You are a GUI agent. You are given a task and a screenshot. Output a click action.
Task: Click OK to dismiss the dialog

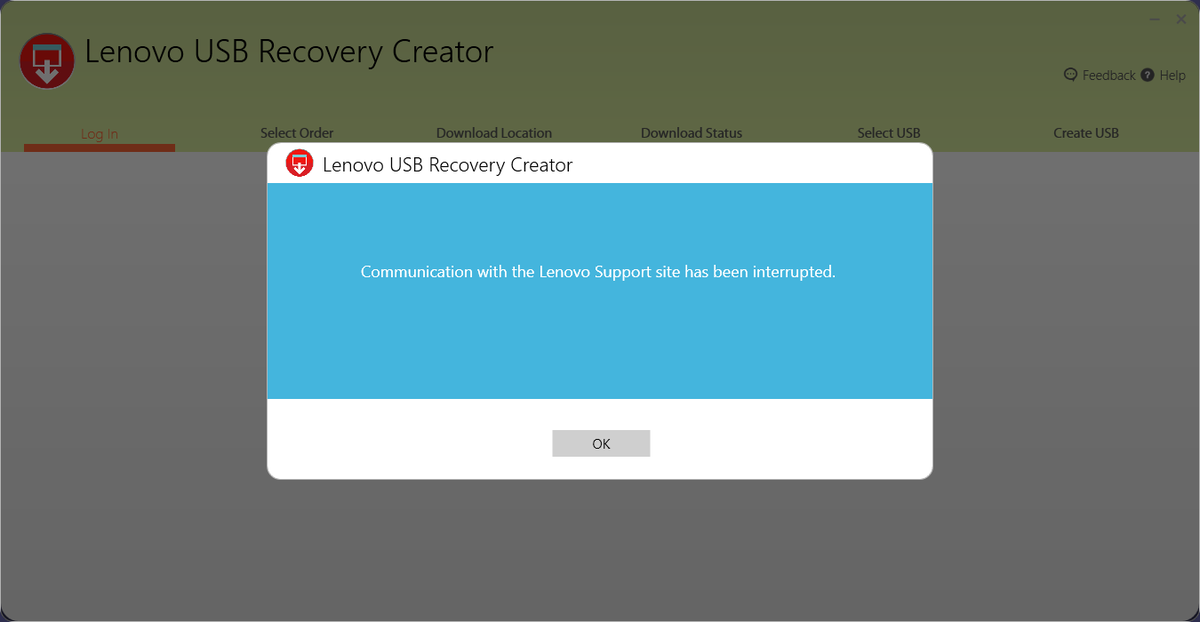601,443
